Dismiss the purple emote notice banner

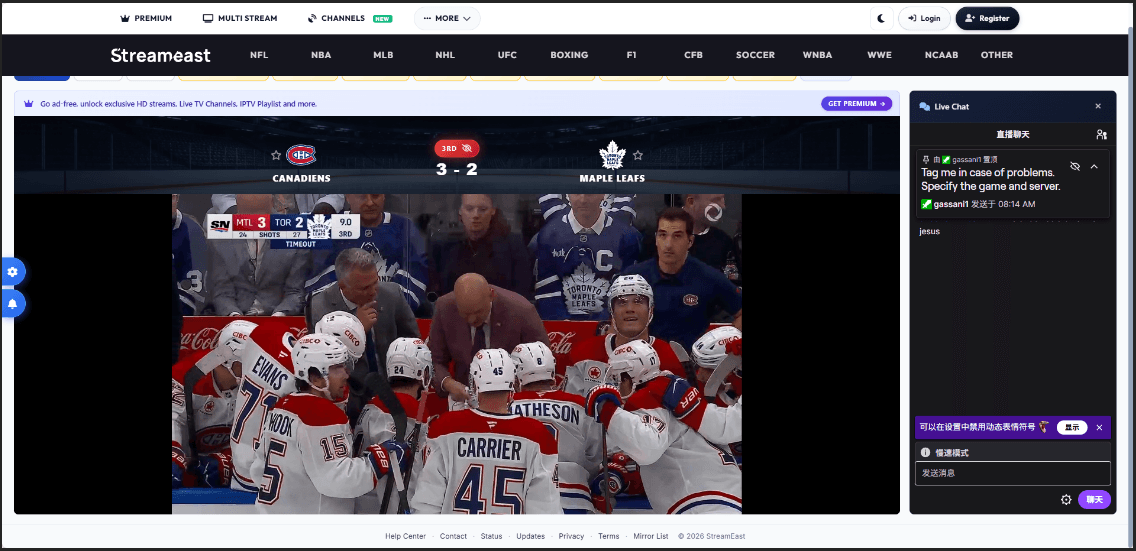1099,427
